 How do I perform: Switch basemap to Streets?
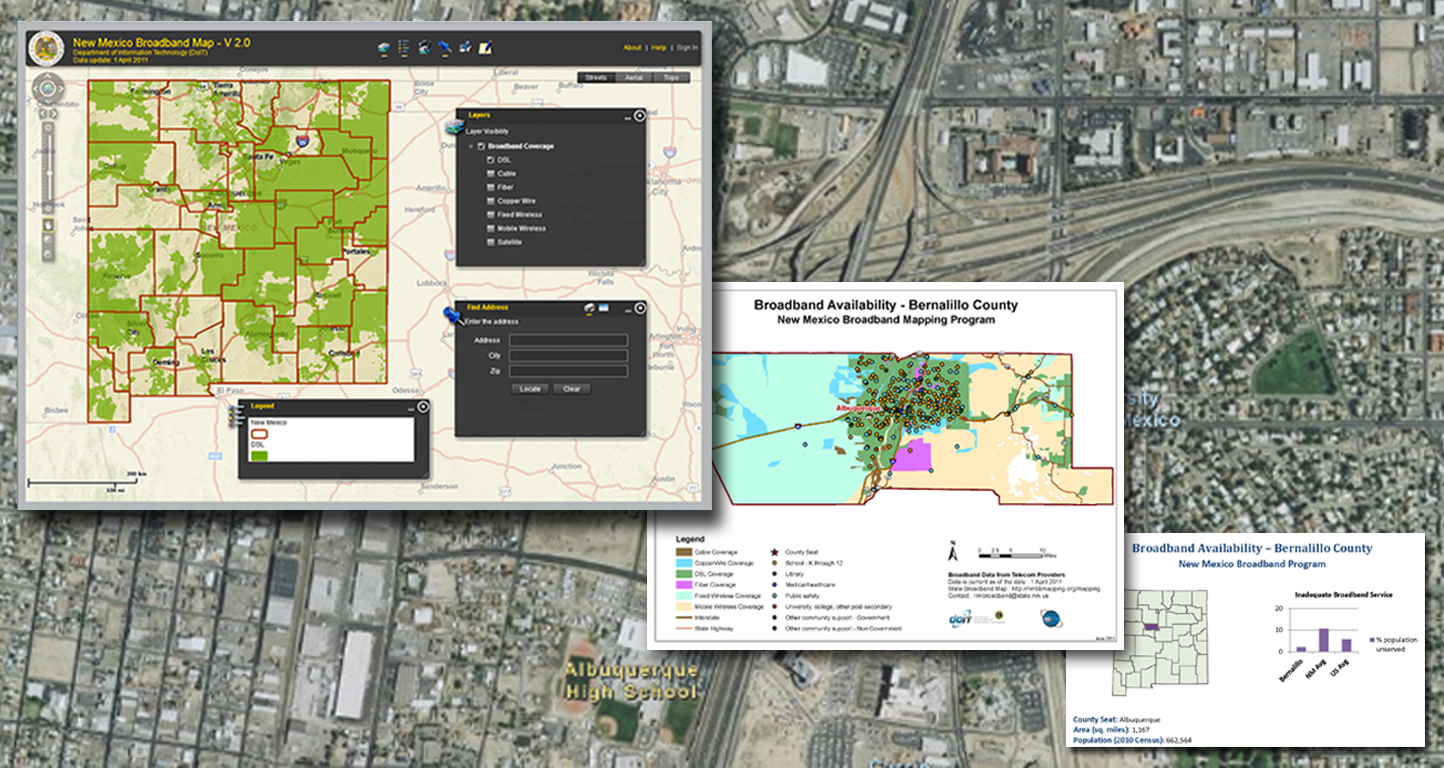pos(596,77)
